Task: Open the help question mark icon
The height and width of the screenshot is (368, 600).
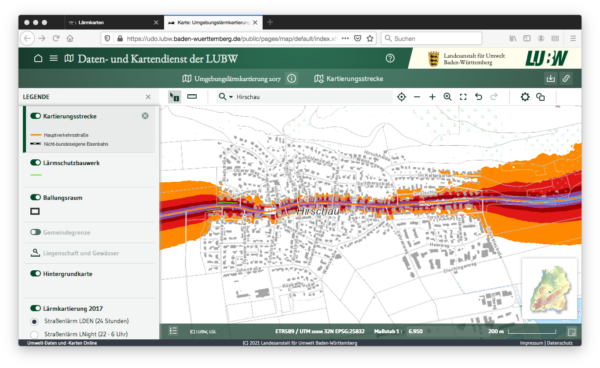Action: [390, 58]
